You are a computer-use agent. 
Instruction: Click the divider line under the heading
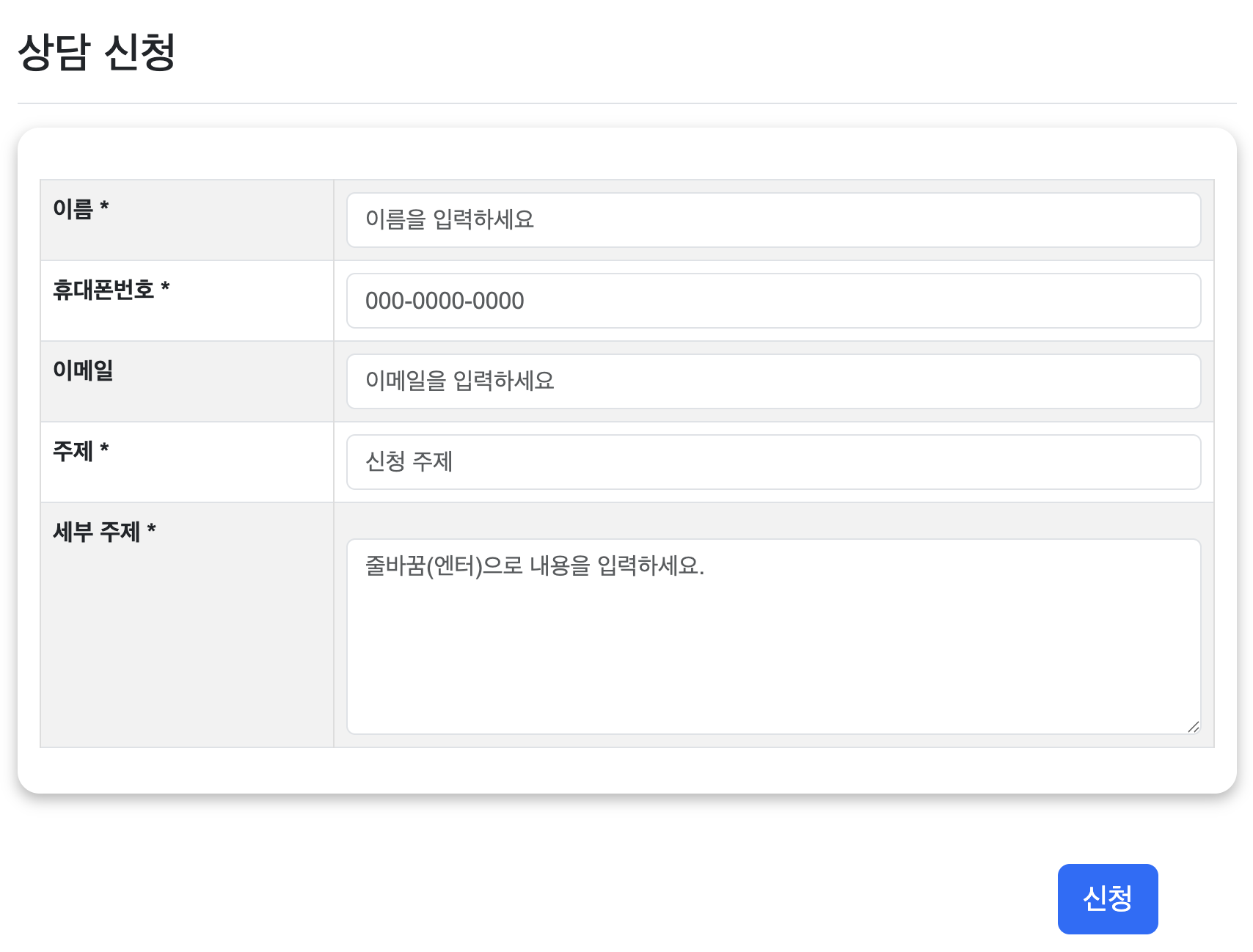(x=626, y=103)
